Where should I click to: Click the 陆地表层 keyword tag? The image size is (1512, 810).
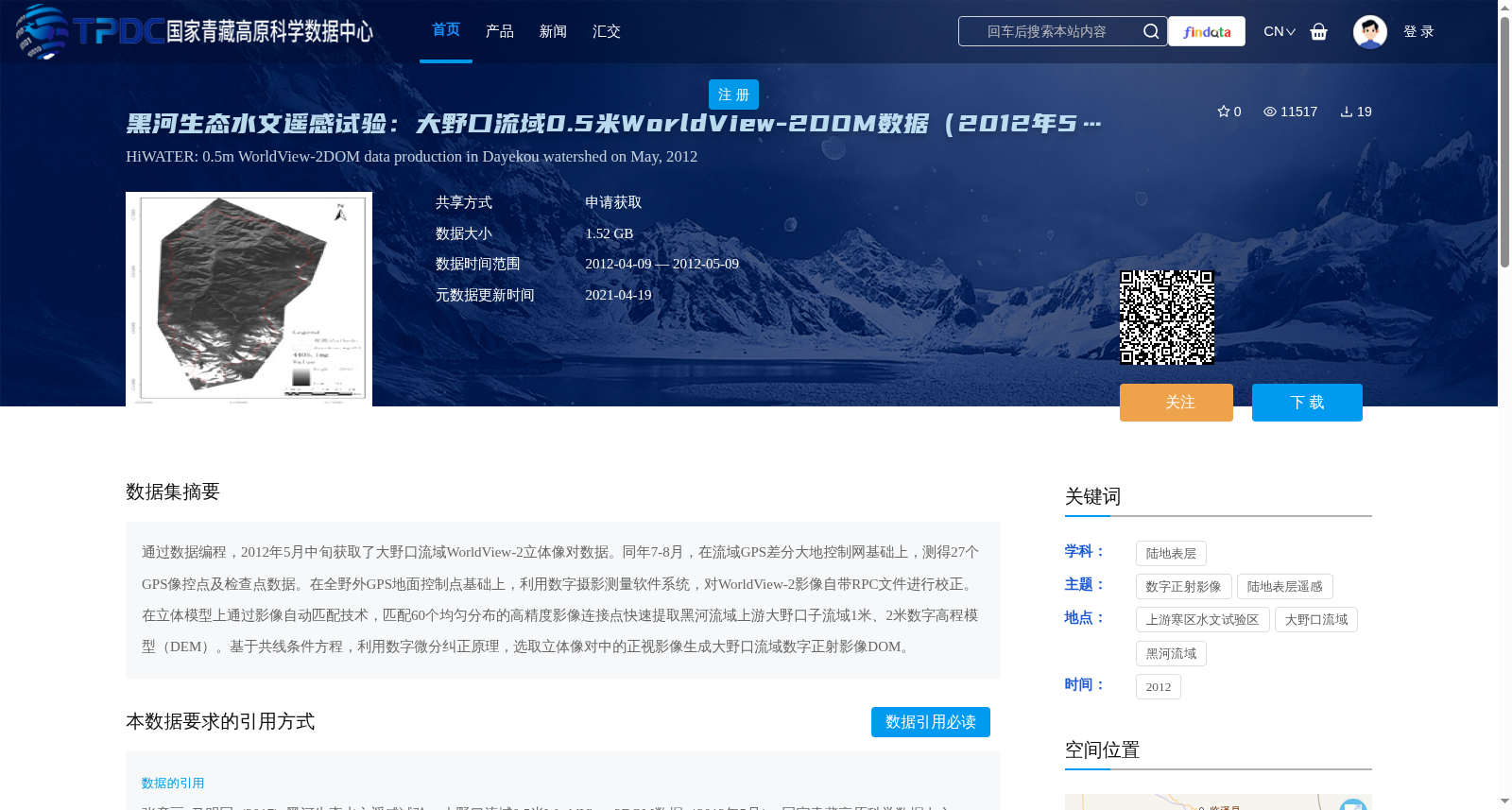click(1171, 554)
